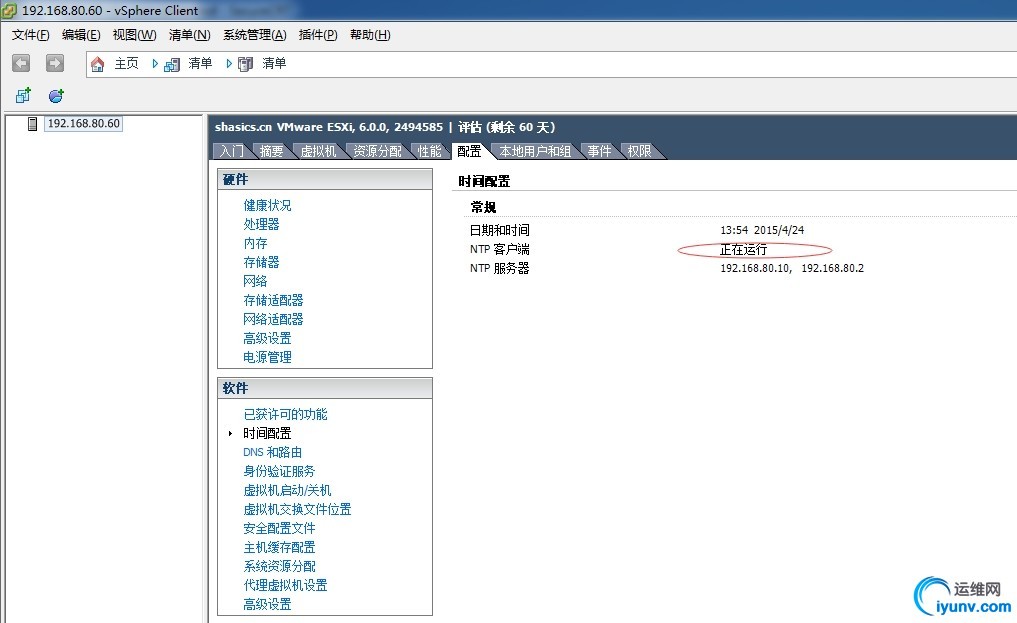This screenshot has height=623, width=1017.
Task: Open the 编辑(E) menu
Action: pos(81,35)
